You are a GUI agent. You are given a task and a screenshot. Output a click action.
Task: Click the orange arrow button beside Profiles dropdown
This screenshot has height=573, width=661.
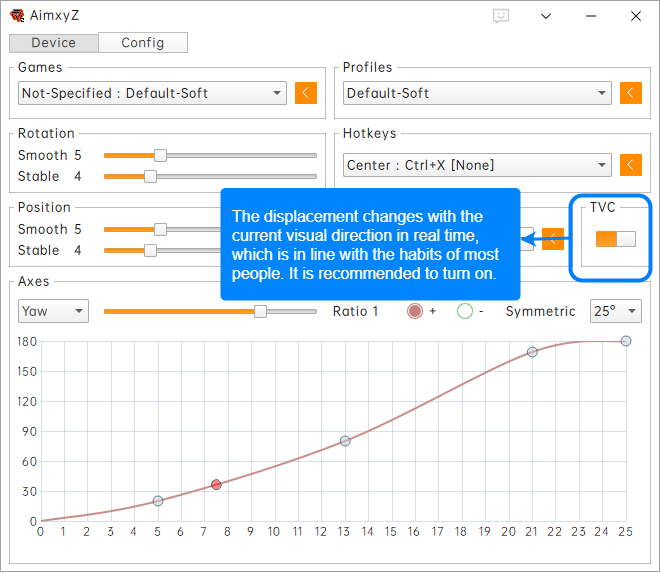coord(630,93)
